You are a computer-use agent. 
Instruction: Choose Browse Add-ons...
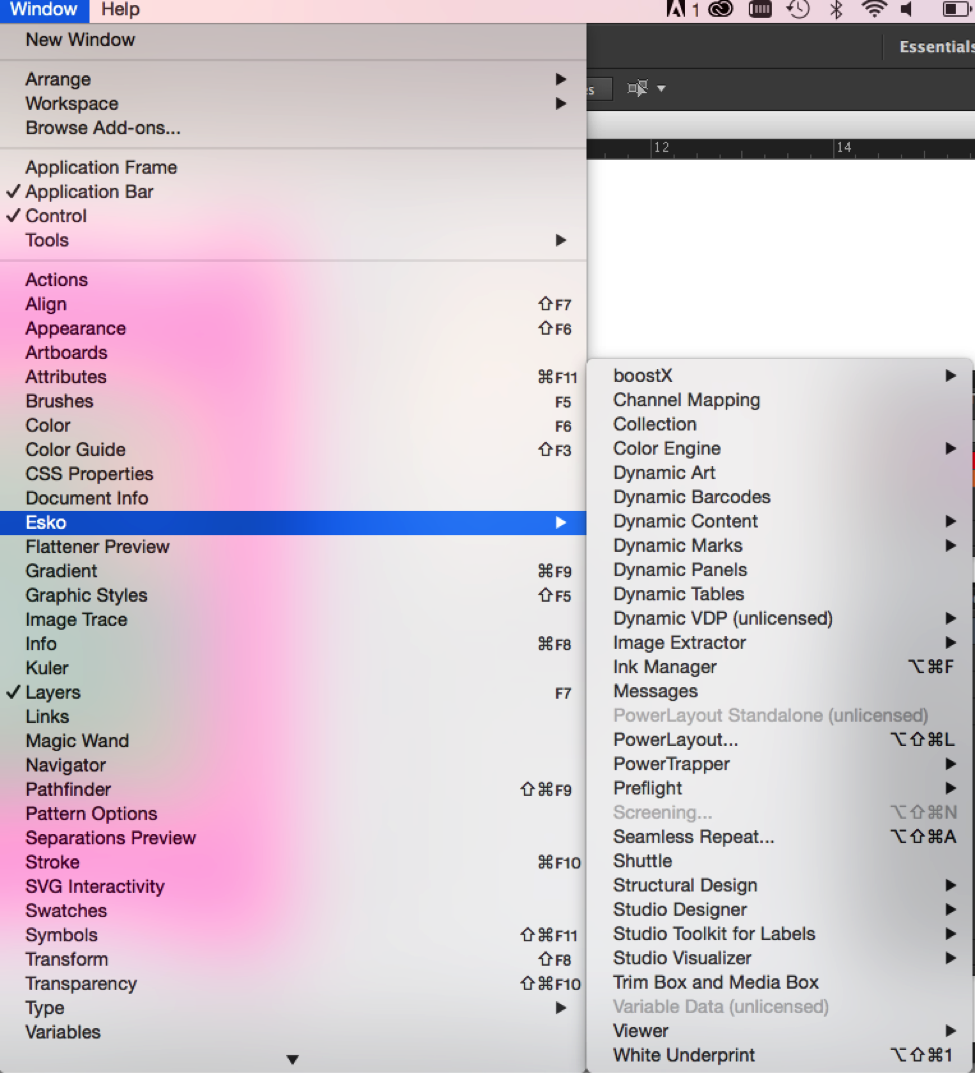tap(293, 128)
